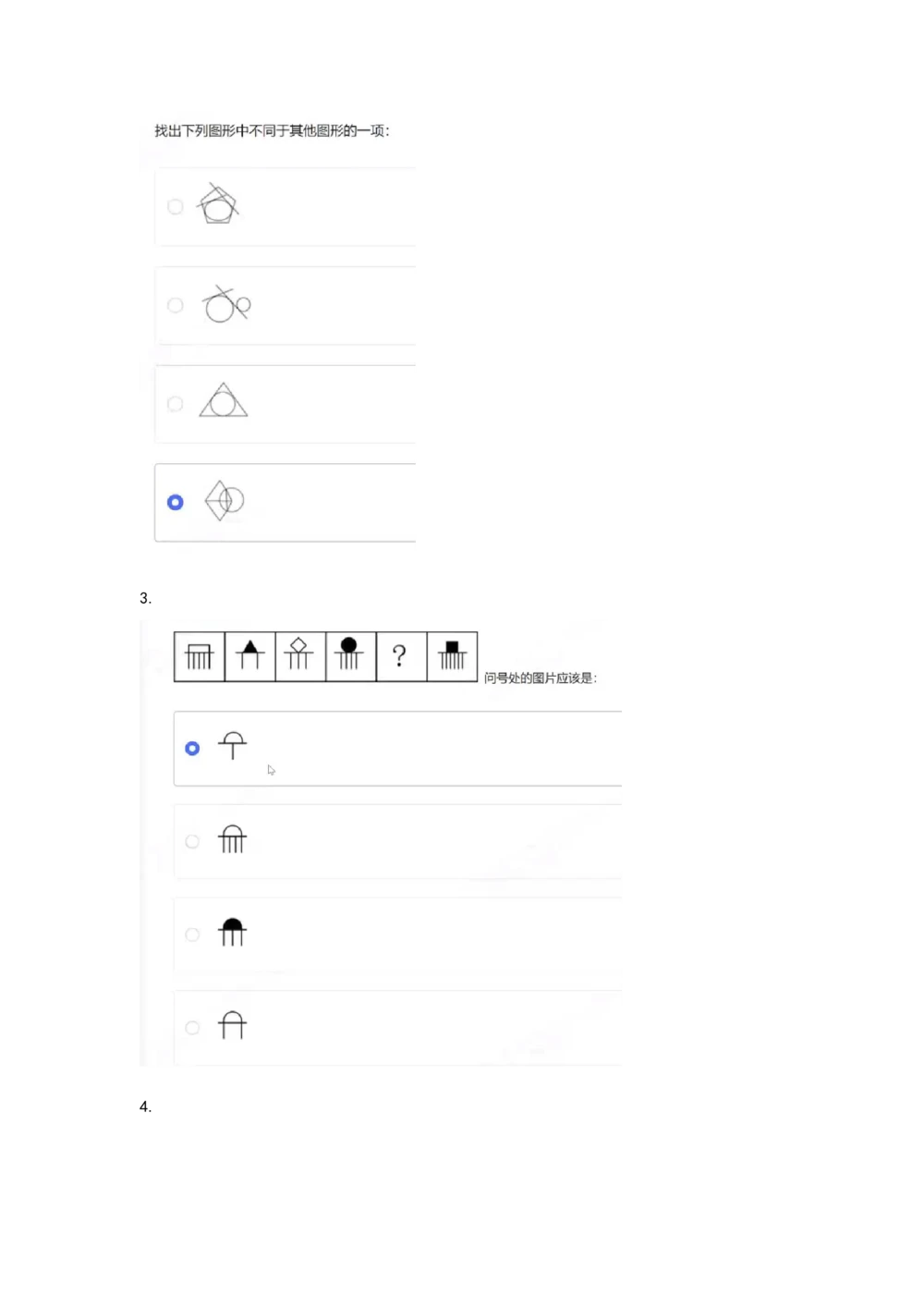The width and height of the screenshot is (924, 1307).
Task: Click the pentagon and circle figure
Action: coord(218,203)
